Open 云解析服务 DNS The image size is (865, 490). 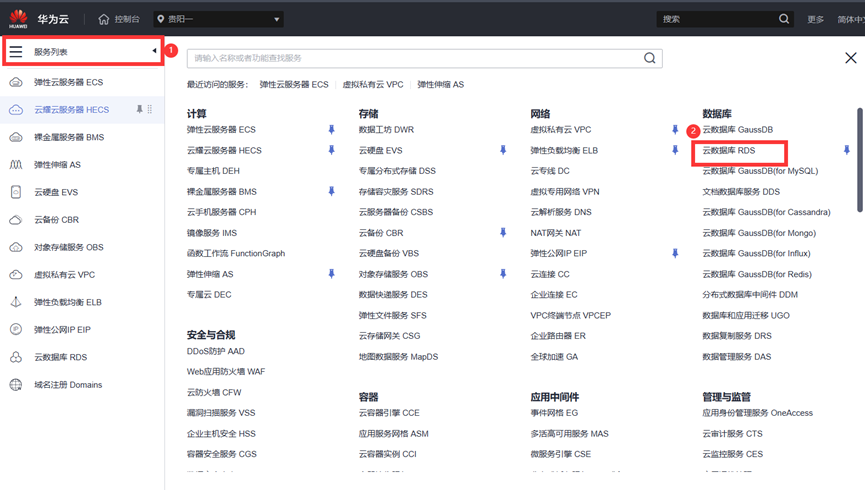(561, 212)
